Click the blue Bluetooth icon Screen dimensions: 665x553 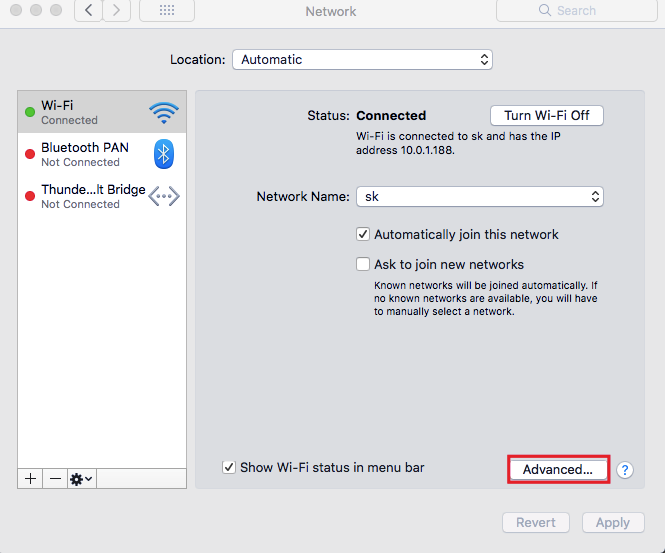pos(164,154)
